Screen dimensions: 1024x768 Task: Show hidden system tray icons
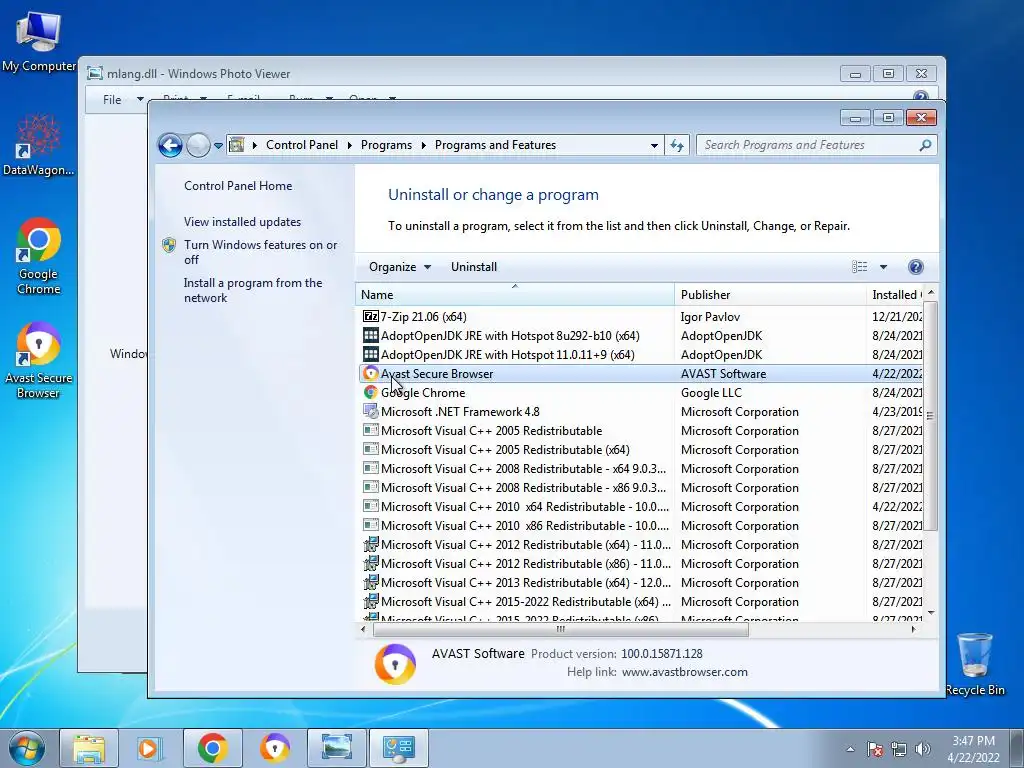click(850, 749)
